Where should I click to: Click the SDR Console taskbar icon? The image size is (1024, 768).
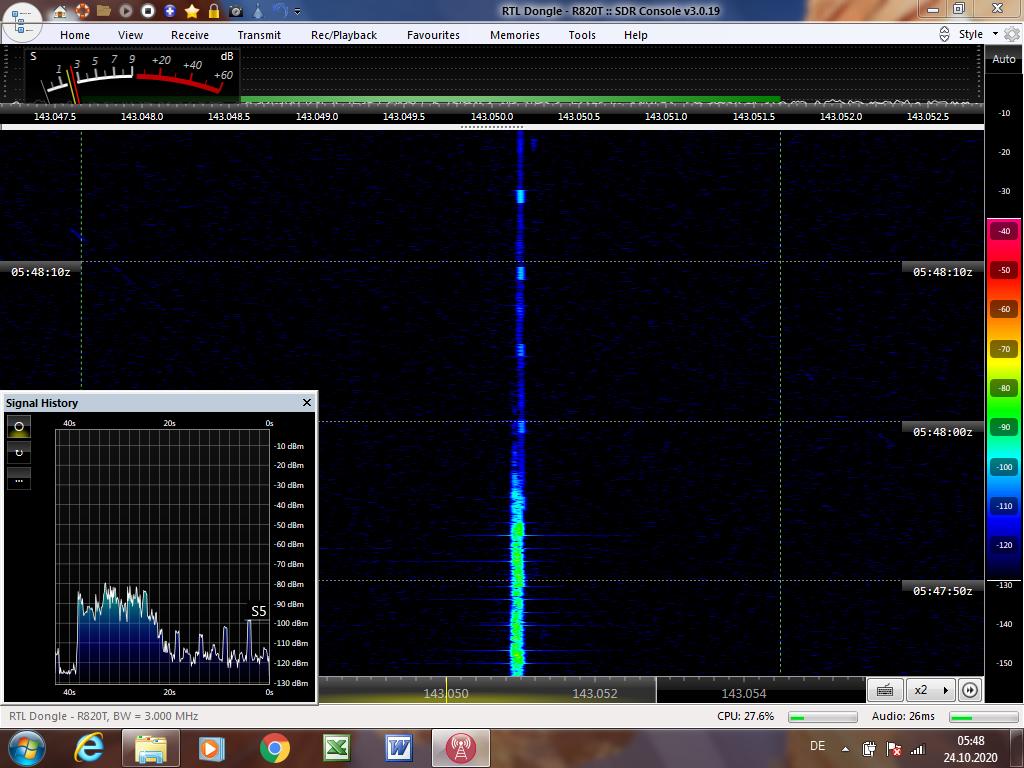[460, 748]
